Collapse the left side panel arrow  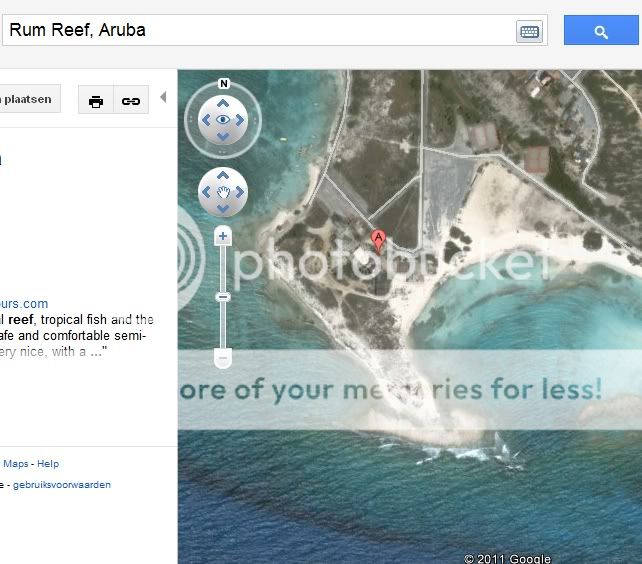coord(164,98)
